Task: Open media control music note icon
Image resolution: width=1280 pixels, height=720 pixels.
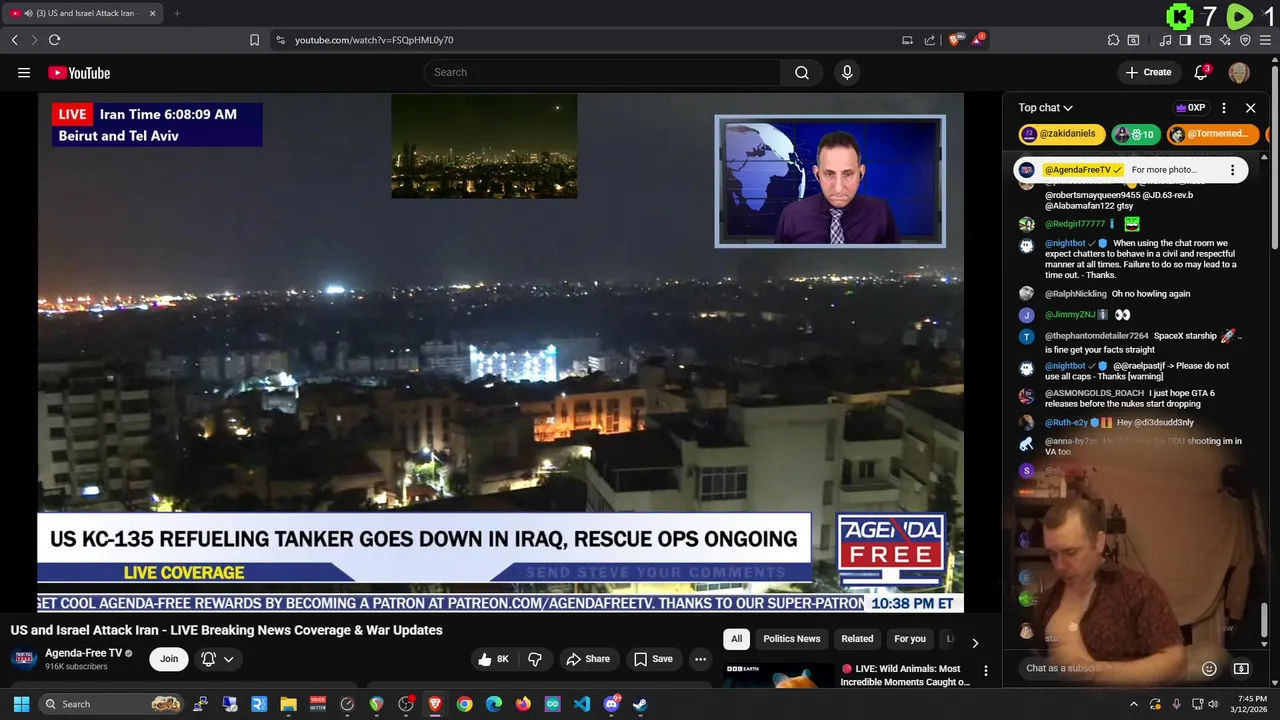Action: (1165, 40)
